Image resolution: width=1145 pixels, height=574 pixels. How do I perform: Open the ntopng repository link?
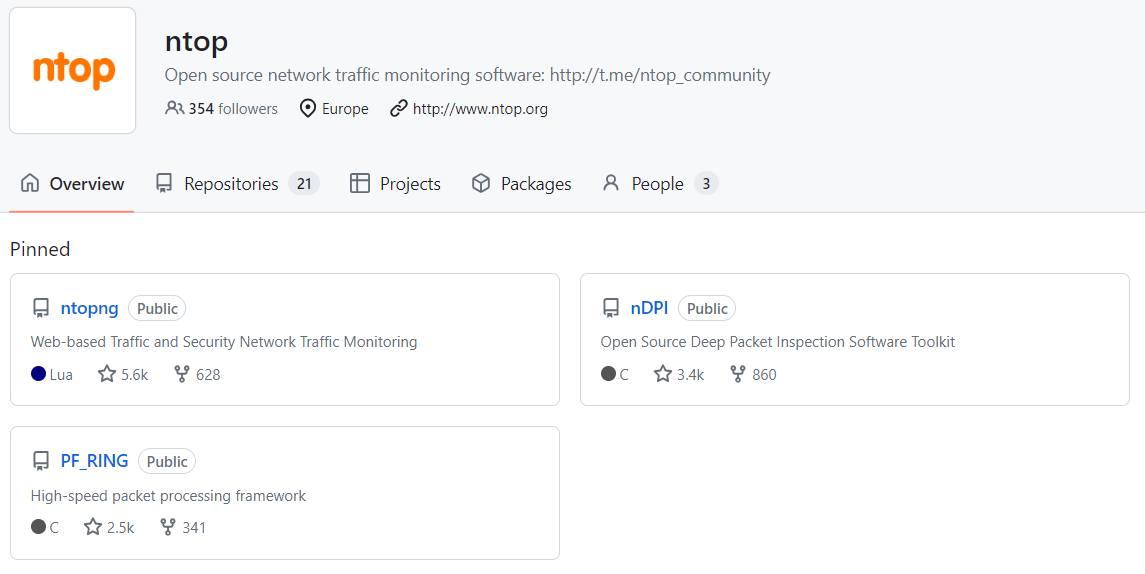pos(89,308)
